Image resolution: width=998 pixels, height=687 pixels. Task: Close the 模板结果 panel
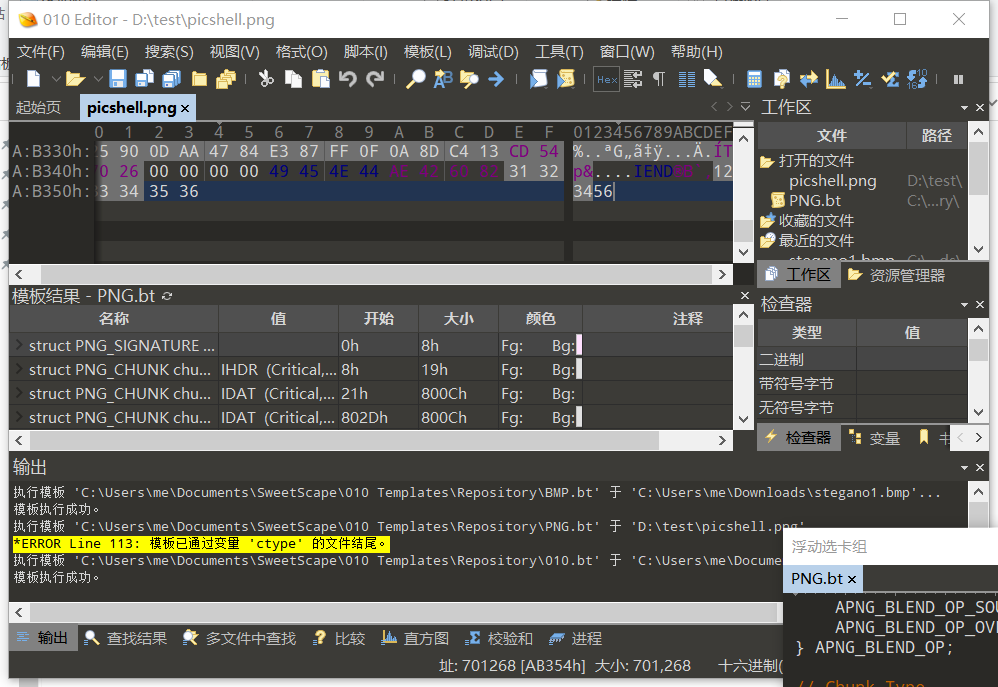click(745, 295)
